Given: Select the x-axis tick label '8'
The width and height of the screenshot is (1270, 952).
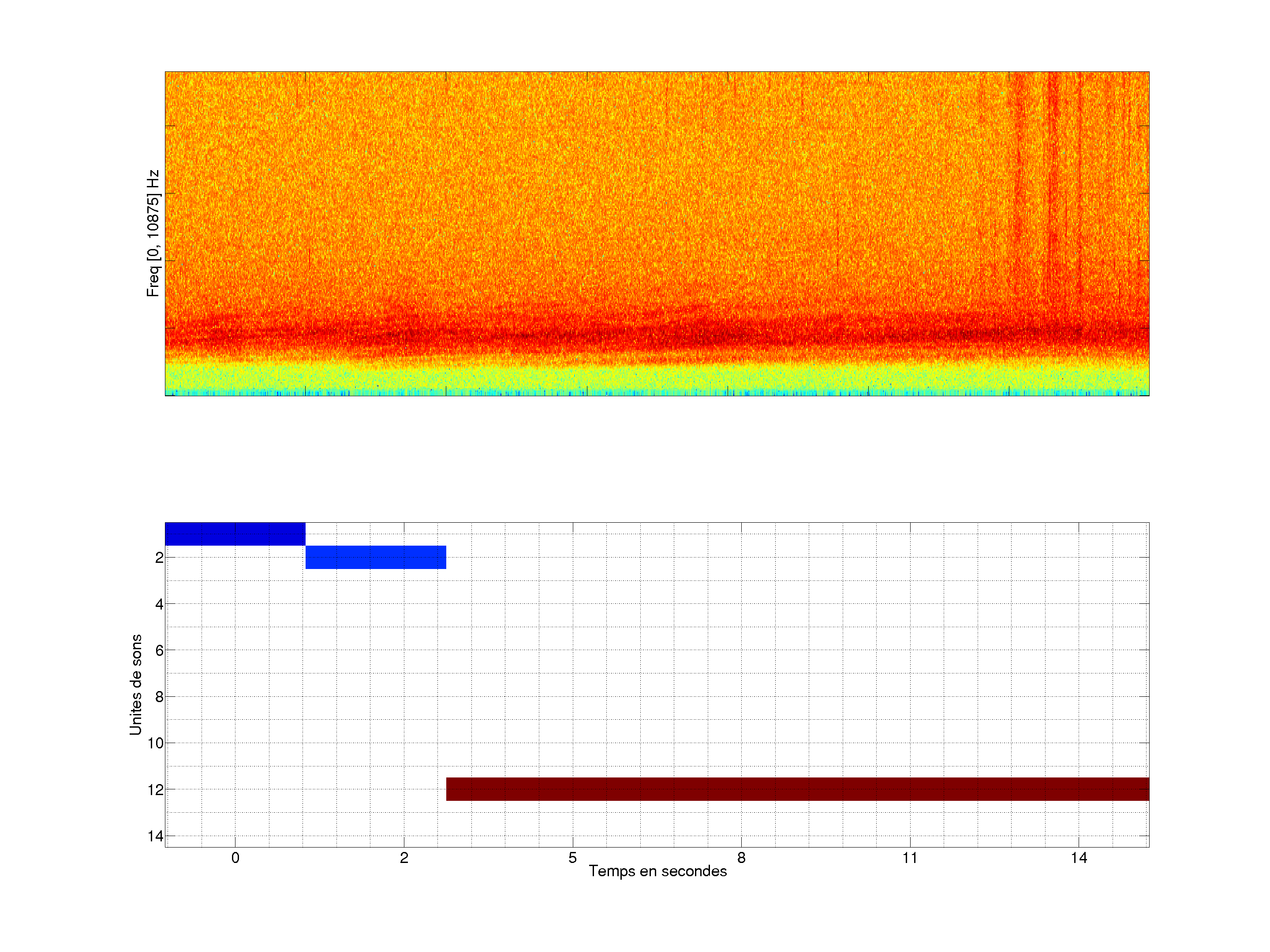Looking at the screenshot, I should click(741, 858).
